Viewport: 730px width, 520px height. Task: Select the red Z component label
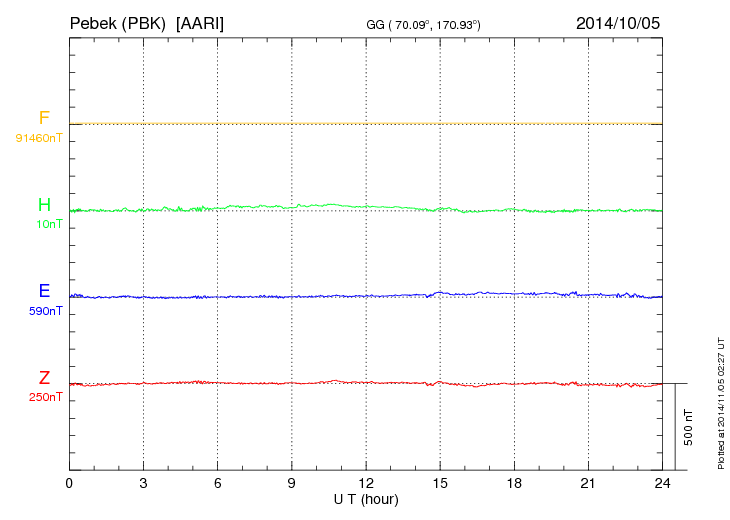click(x=44, y=378)
